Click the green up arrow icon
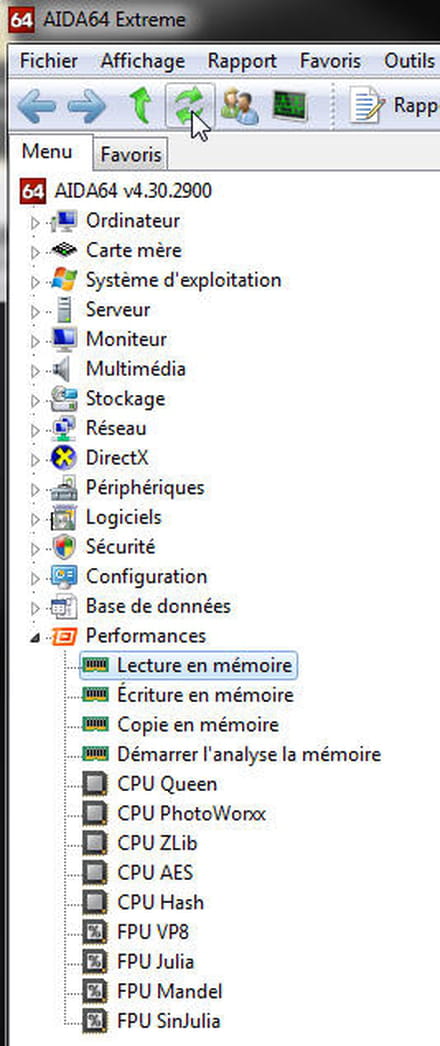Screen dimensions: 440x1046 (140, 106)
